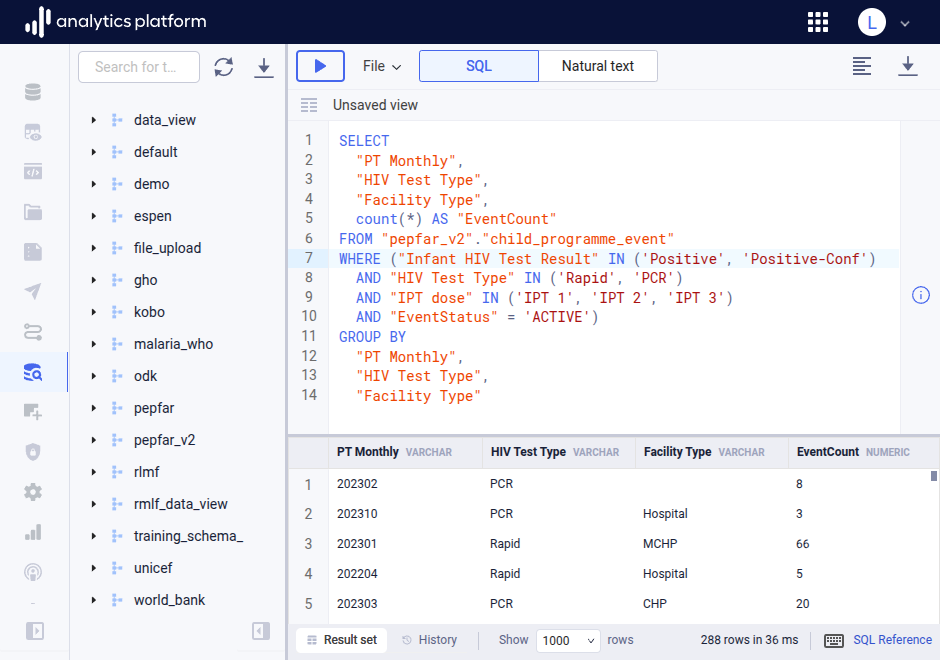Select the rlmf schema
The width and height of the screenshot is (940, 660).
tap(147, 472)
